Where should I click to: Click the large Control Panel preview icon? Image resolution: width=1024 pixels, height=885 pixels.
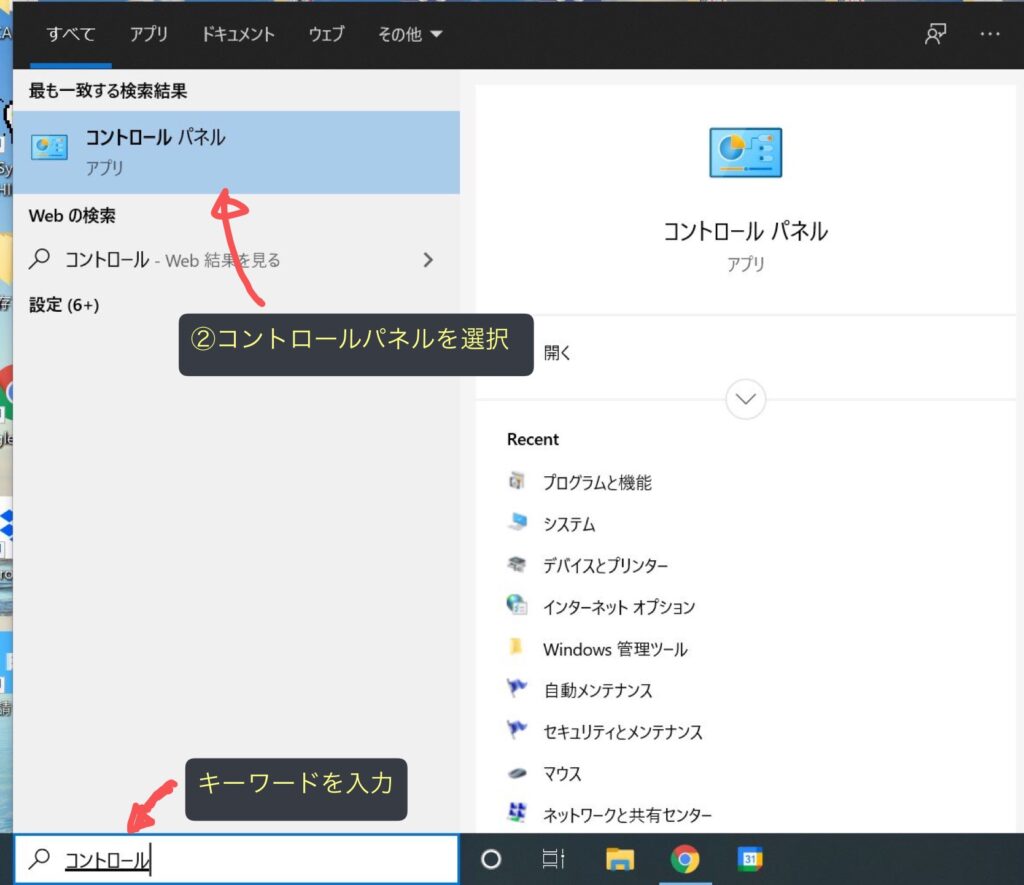click(x=745, y=153)
